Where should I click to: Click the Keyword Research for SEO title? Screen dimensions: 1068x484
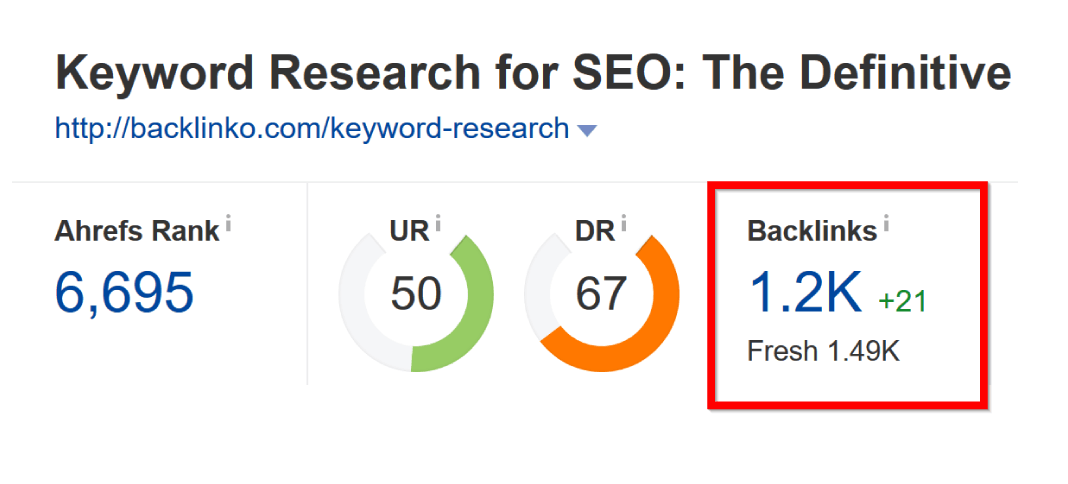(x=533, y=73)
